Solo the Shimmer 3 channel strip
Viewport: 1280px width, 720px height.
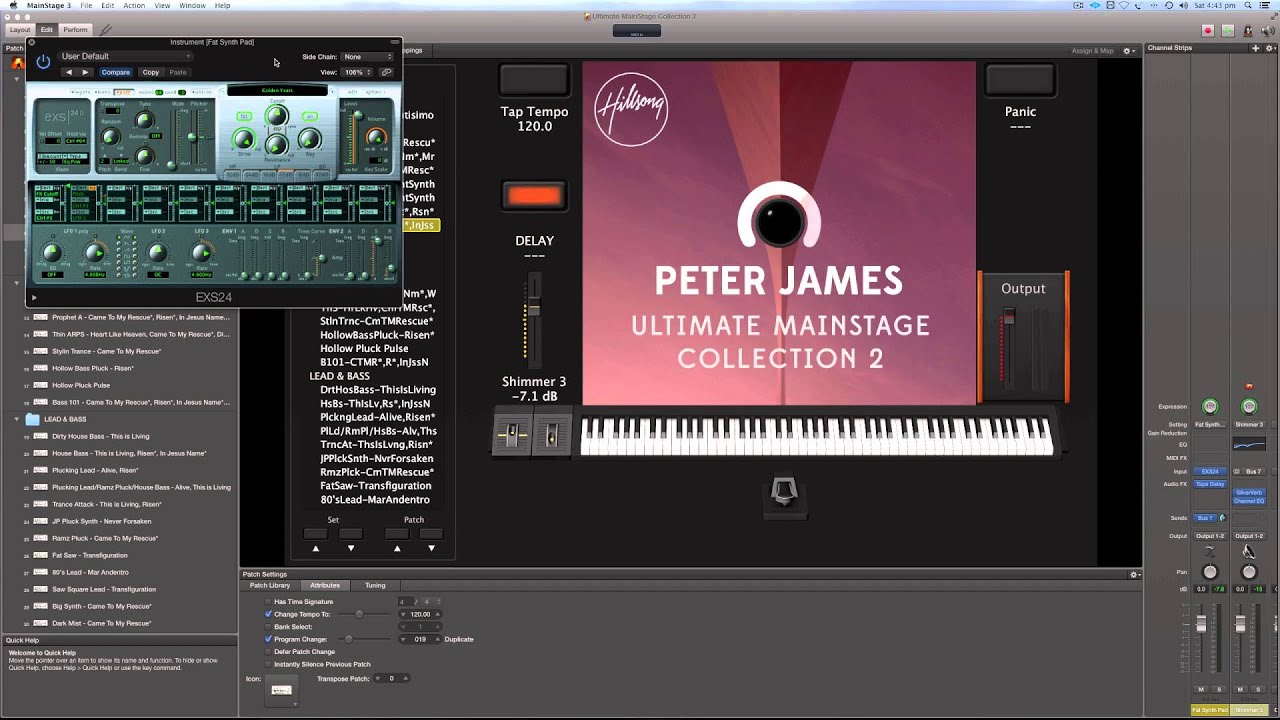[x=1257, y=689]
